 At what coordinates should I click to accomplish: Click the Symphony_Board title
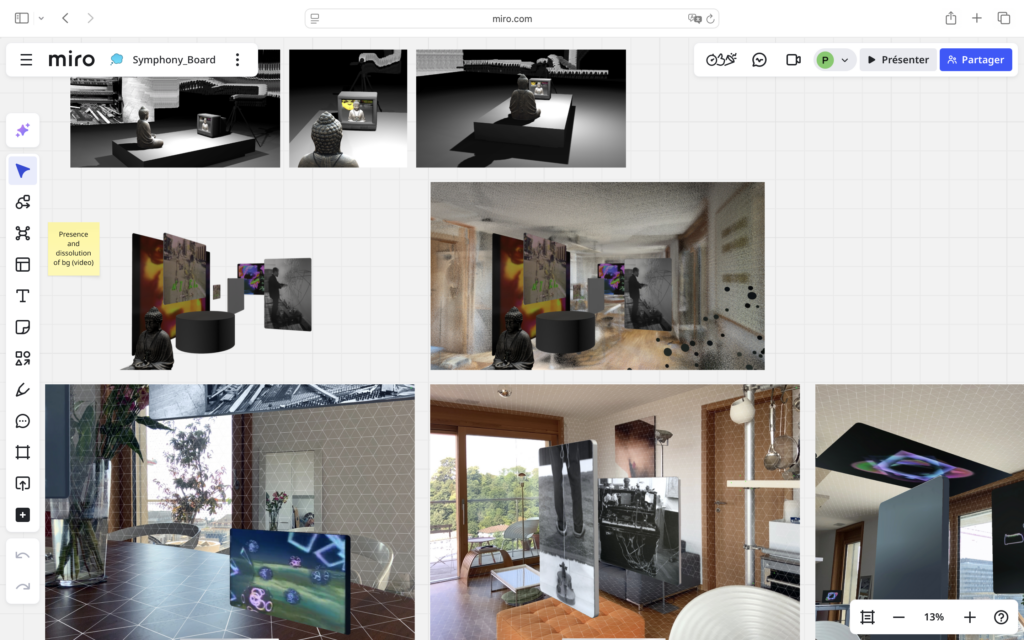coord(173,60)
